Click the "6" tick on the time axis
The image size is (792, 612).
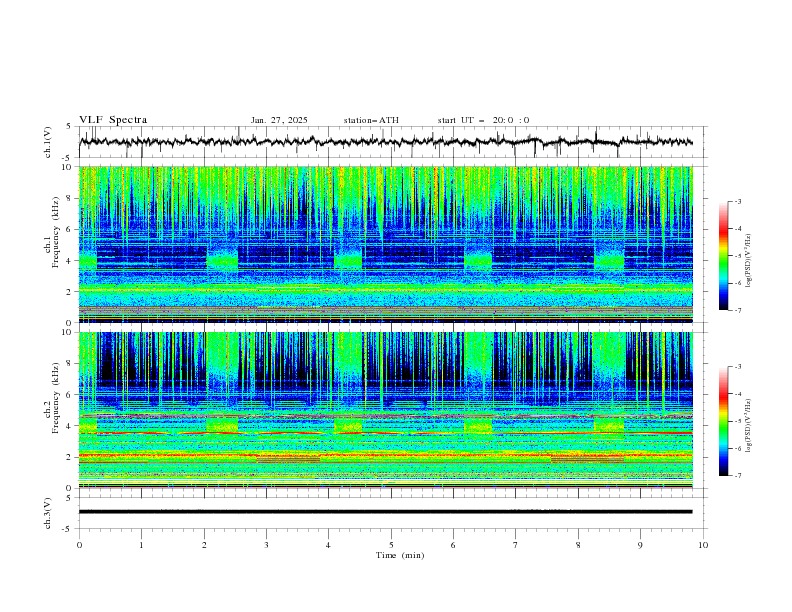pos(453,545)
